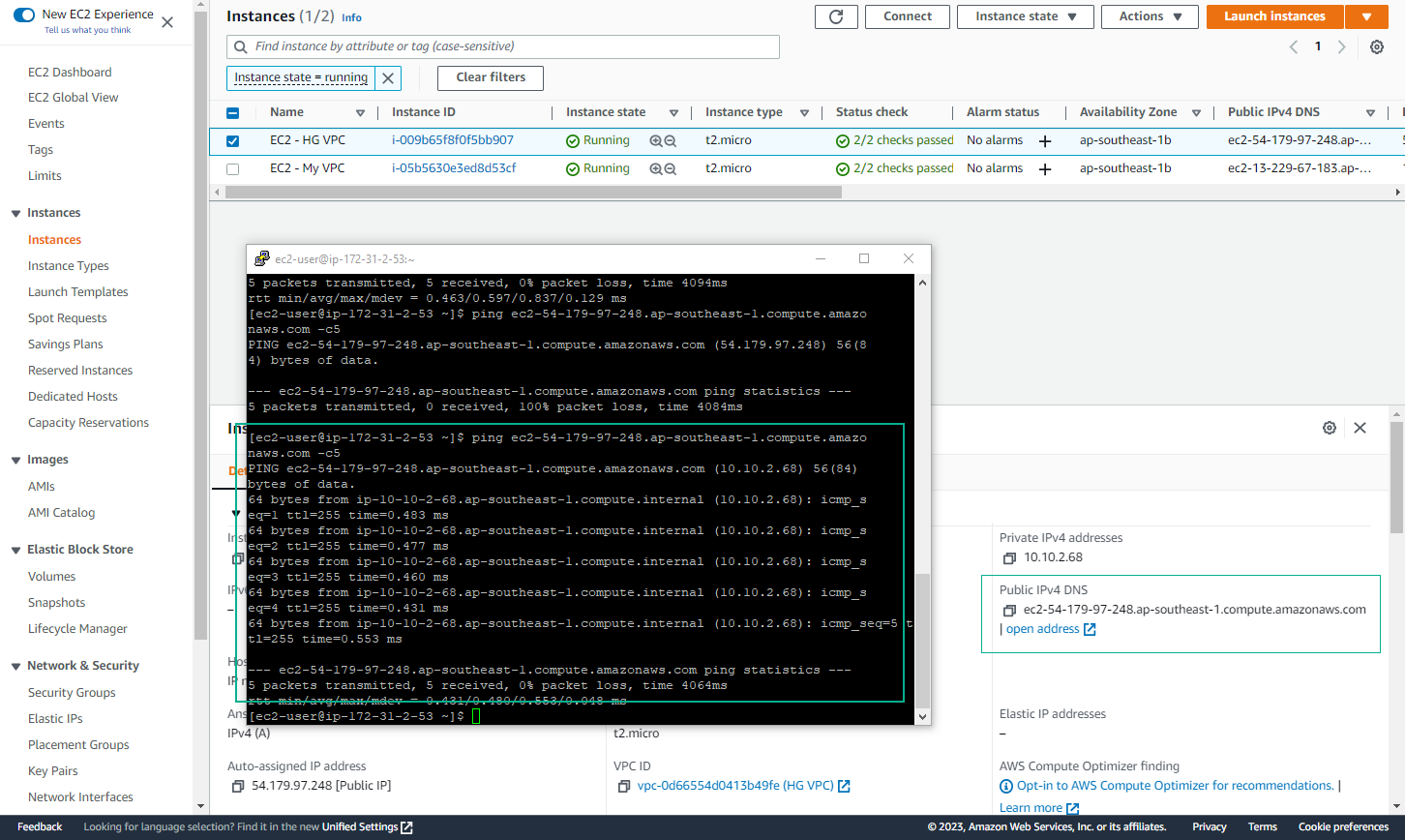Refresh the instances list

(x=836, y=16)
